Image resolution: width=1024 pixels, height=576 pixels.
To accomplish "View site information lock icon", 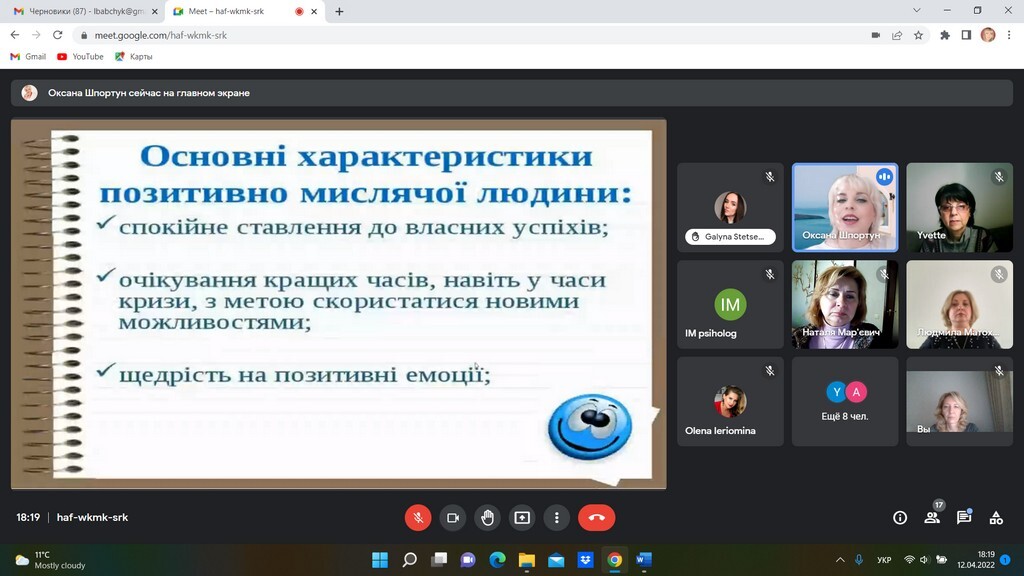I will tap(84, 35).
